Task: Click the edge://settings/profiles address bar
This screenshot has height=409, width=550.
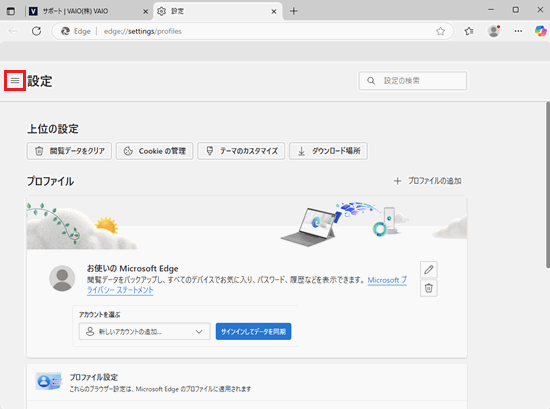Action: point(253,31)
